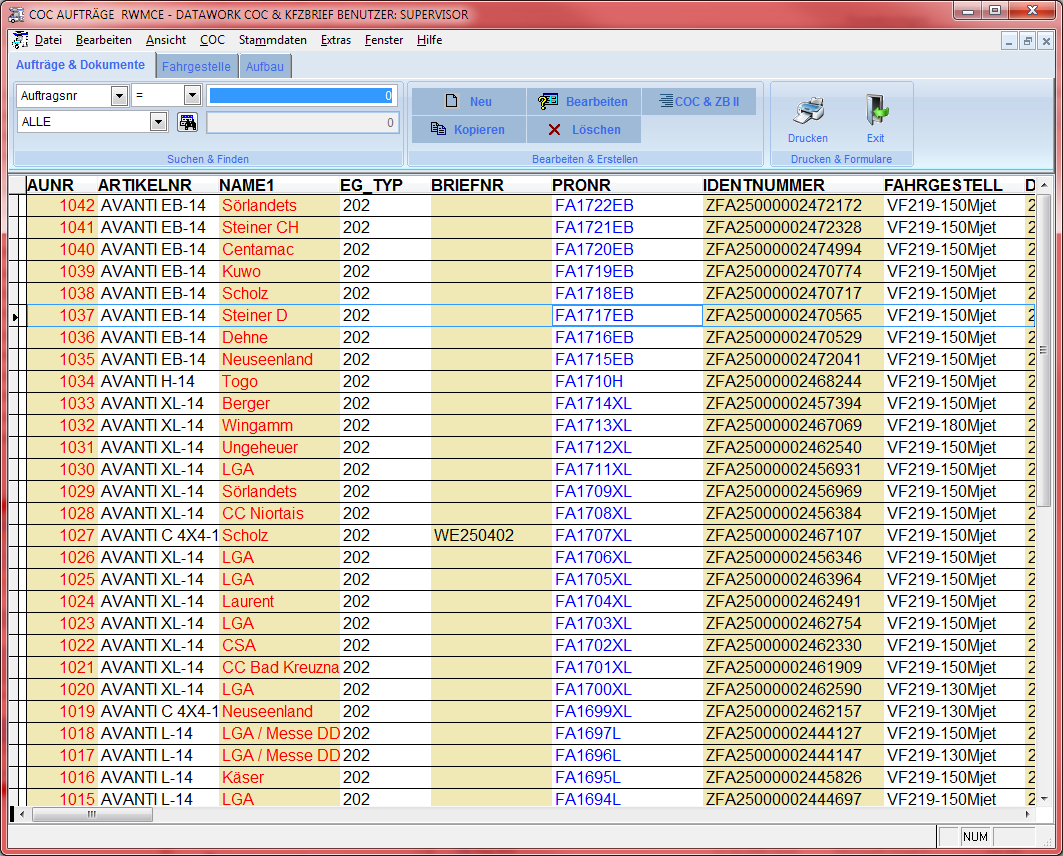Click the horizontal scrollbar right arrow
This screenshot has width=1063, height=856.
(1028, 814)
